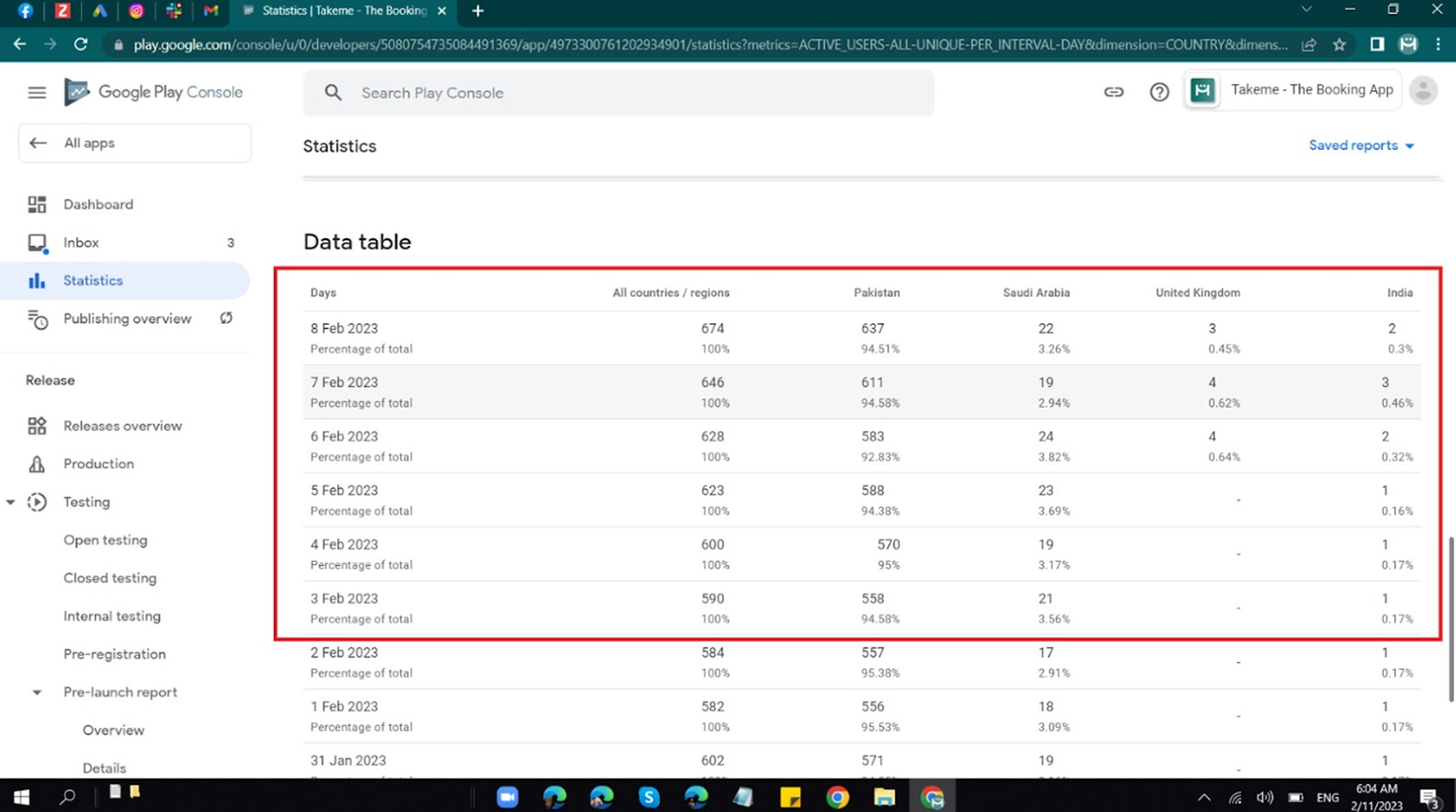This screenshot has width=1456, height=812.
Task: Open the Dashboard menu item
Action: (x=98, y=204)
